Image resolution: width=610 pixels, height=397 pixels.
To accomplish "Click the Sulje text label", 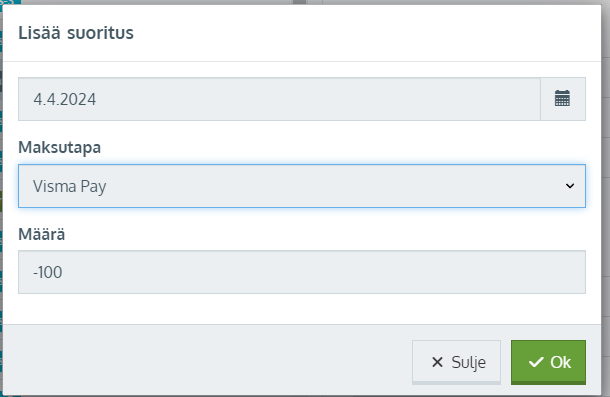I will [468, 363].
